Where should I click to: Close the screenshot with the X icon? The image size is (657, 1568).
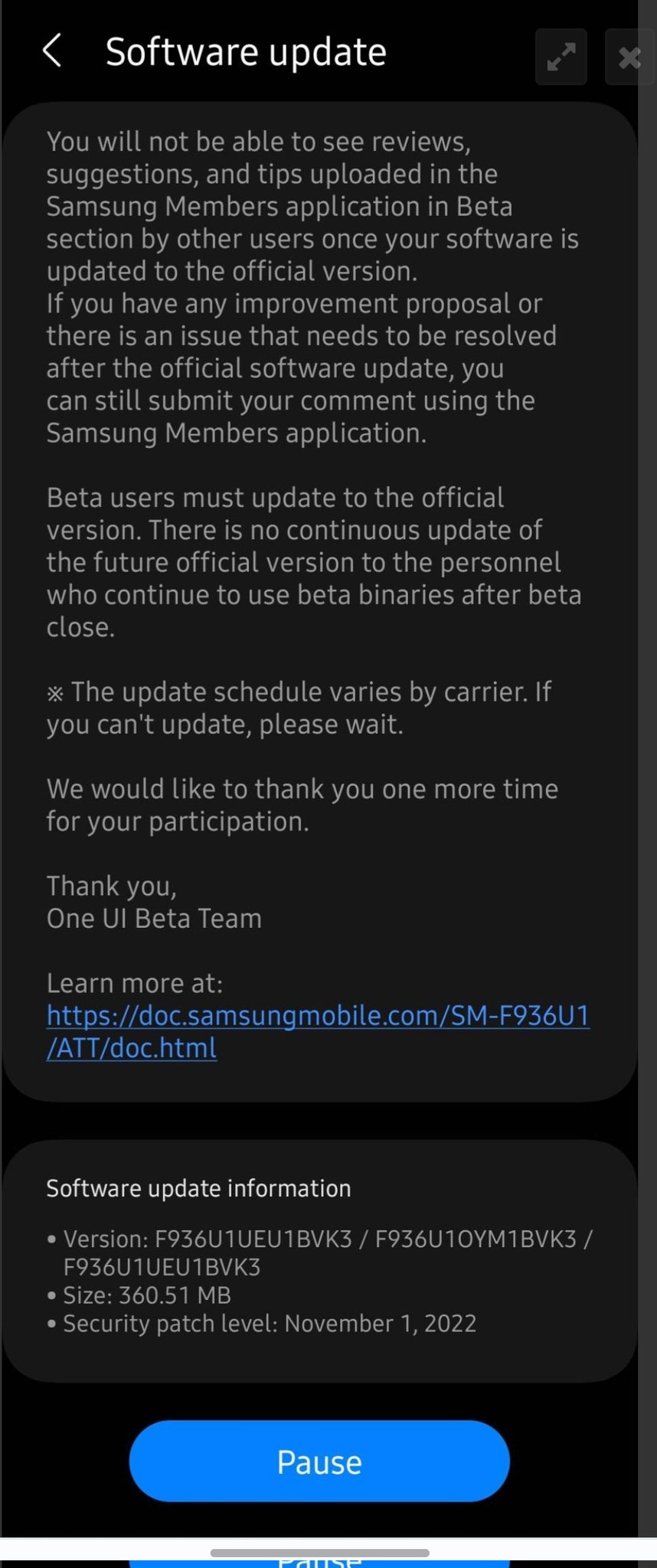click(629, 57)
